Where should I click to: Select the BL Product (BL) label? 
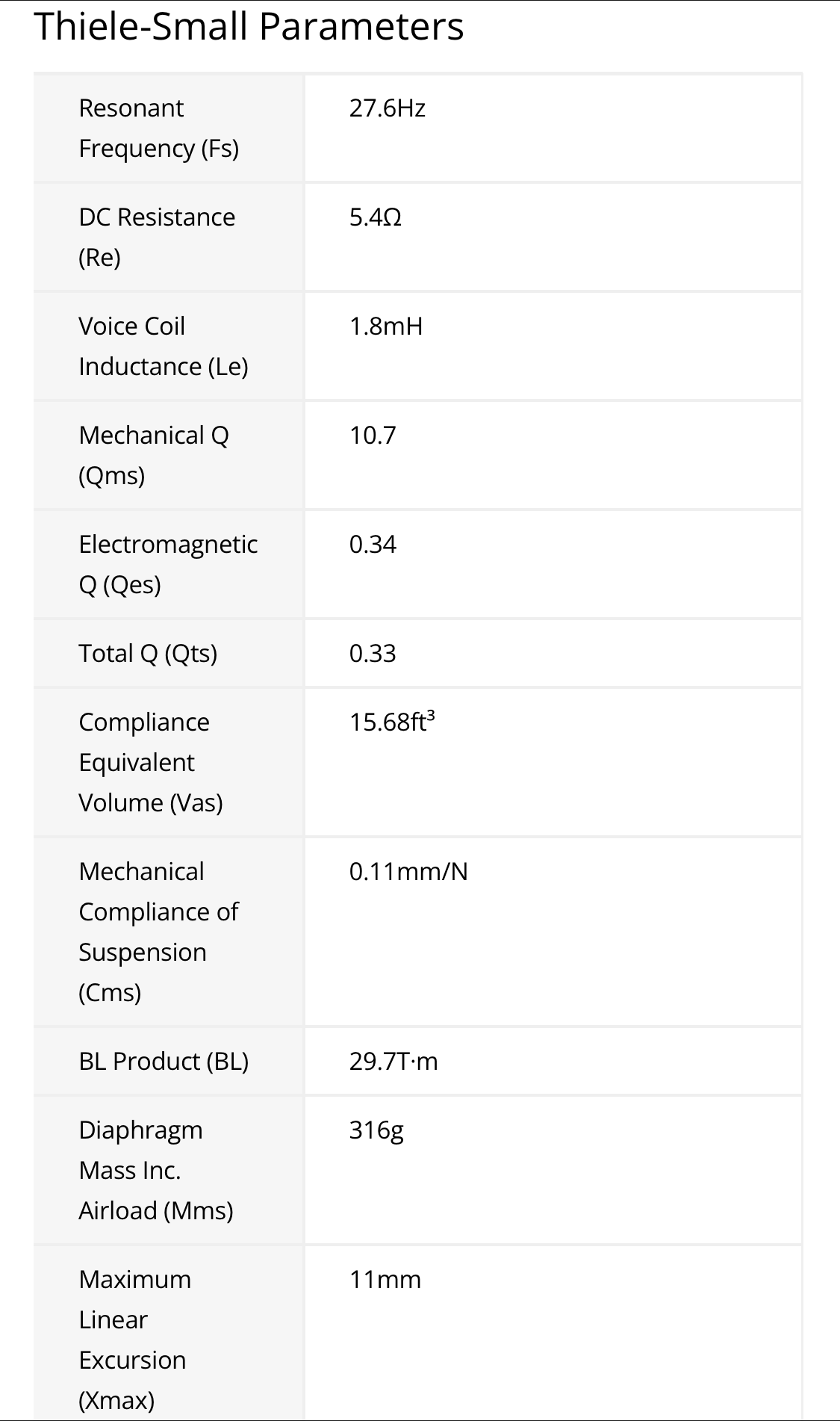(164, 1062)
